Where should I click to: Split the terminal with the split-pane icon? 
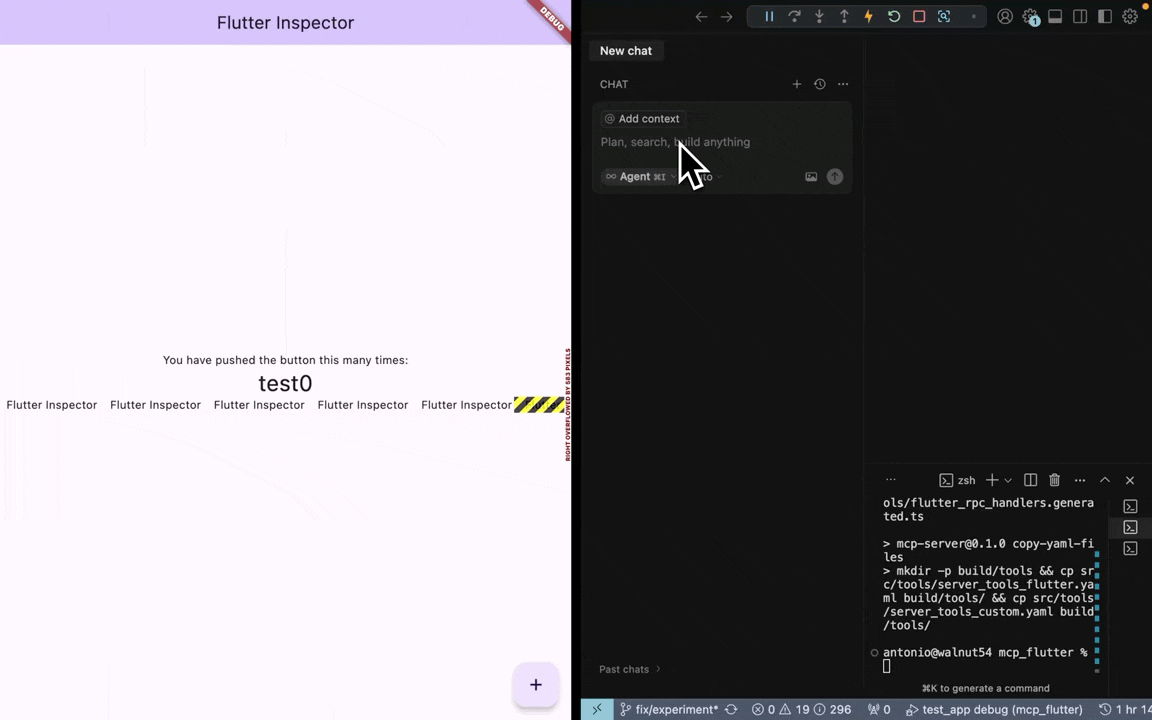tap(1030, 480)
